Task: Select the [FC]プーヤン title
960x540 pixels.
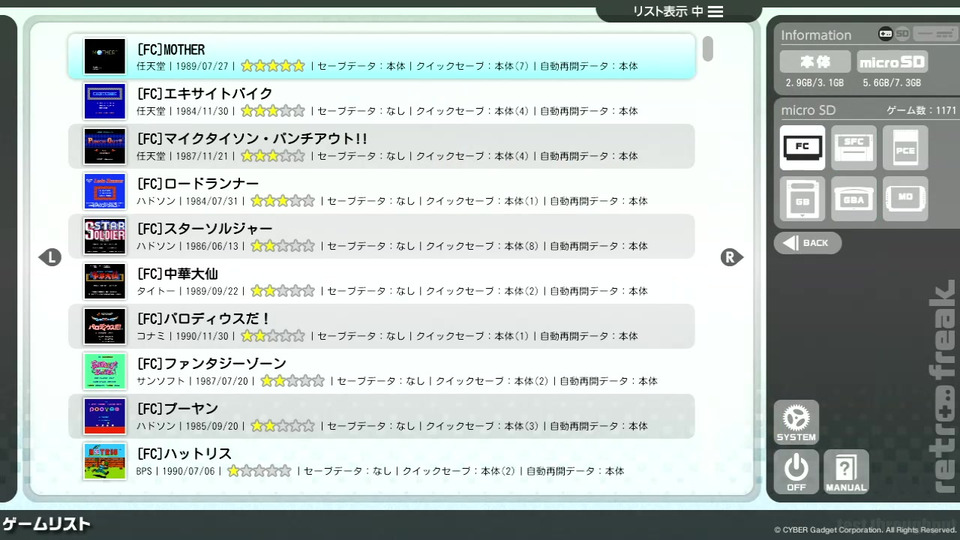Action: click(x=178, y=408)
